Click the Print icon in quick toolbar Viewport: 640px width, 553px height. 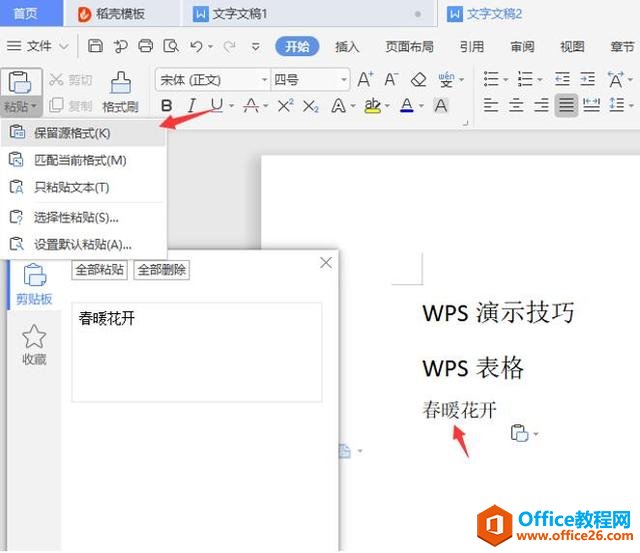coord(145,46)
